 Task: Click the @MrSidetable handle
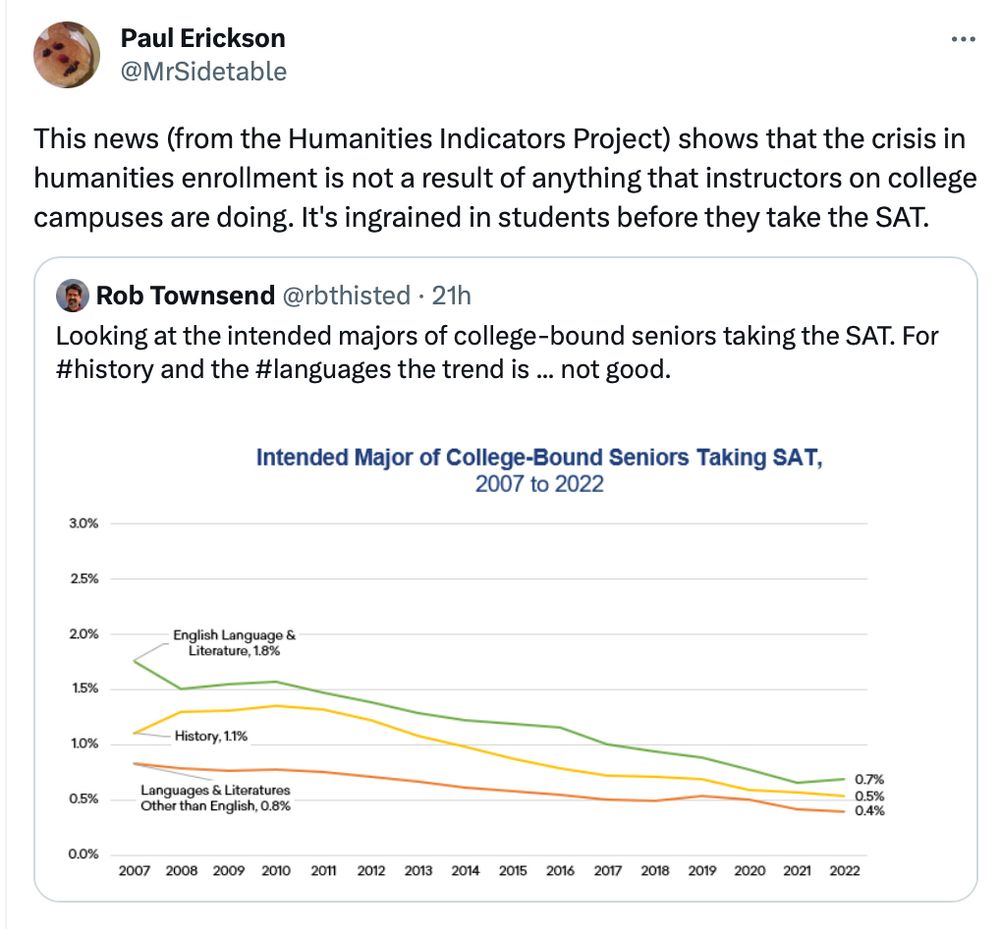point(203,71)
